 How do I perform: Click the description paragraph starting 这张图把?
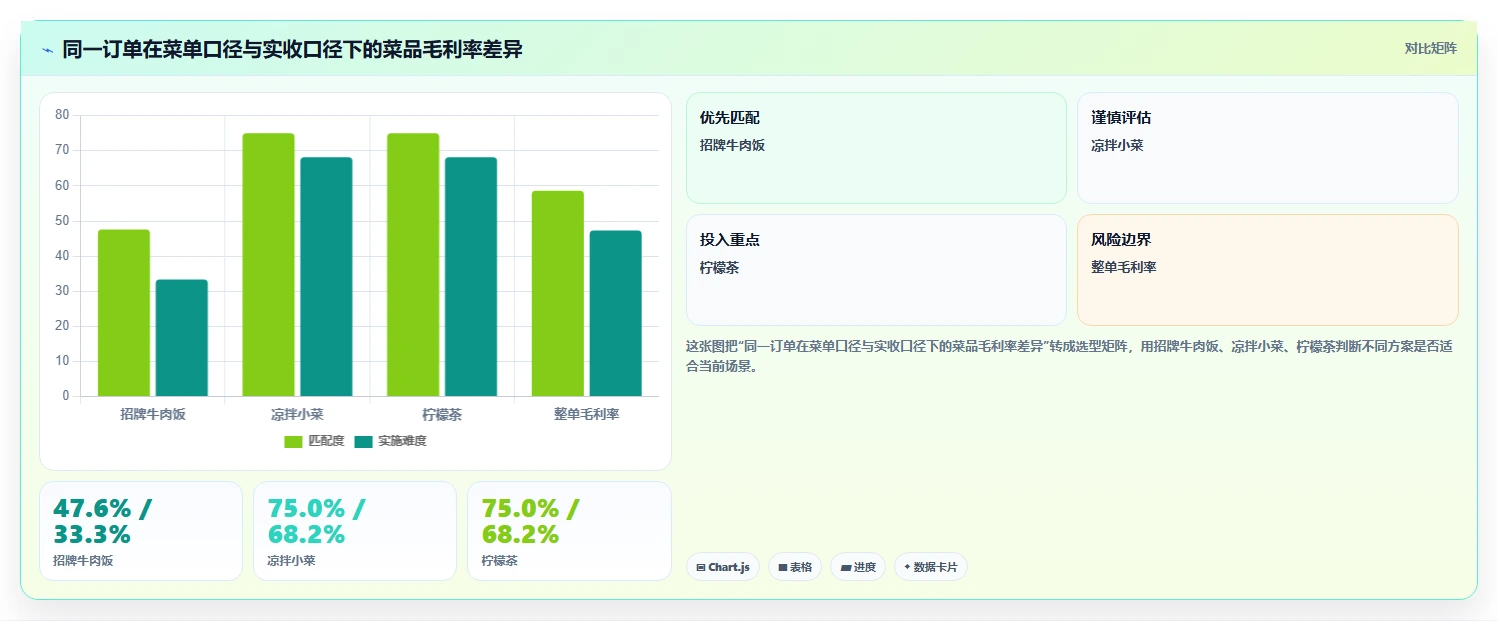1068,356
